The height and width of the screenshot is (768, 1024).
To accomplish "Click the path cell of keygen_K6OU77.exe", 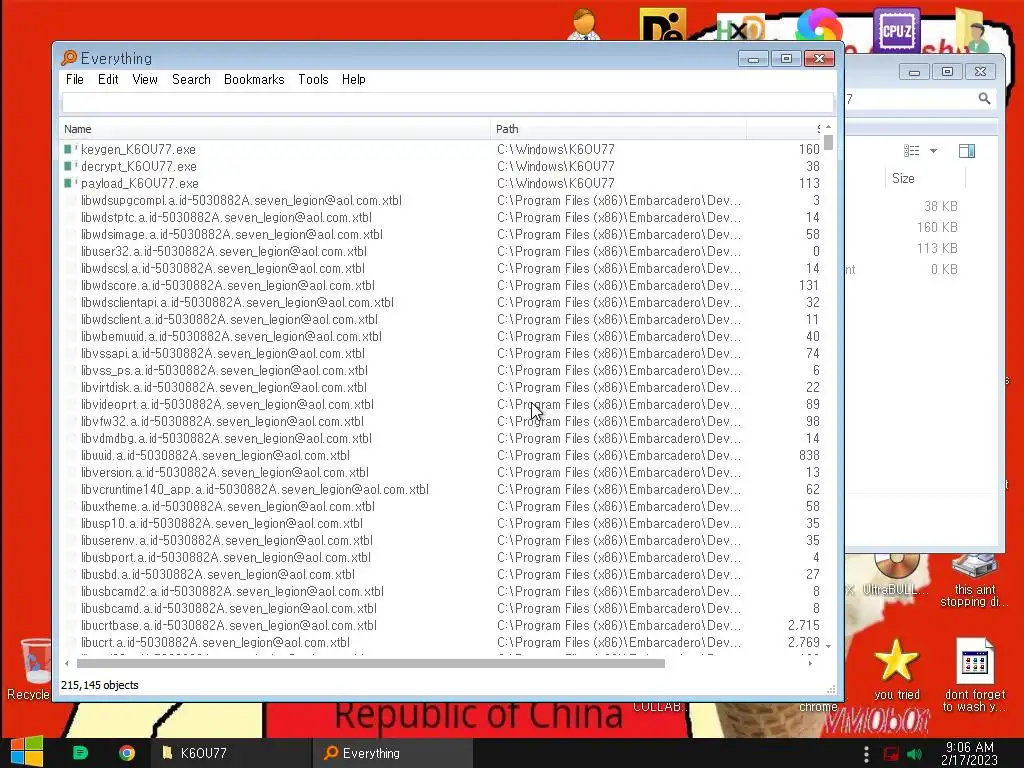I will tap(556, 150).
